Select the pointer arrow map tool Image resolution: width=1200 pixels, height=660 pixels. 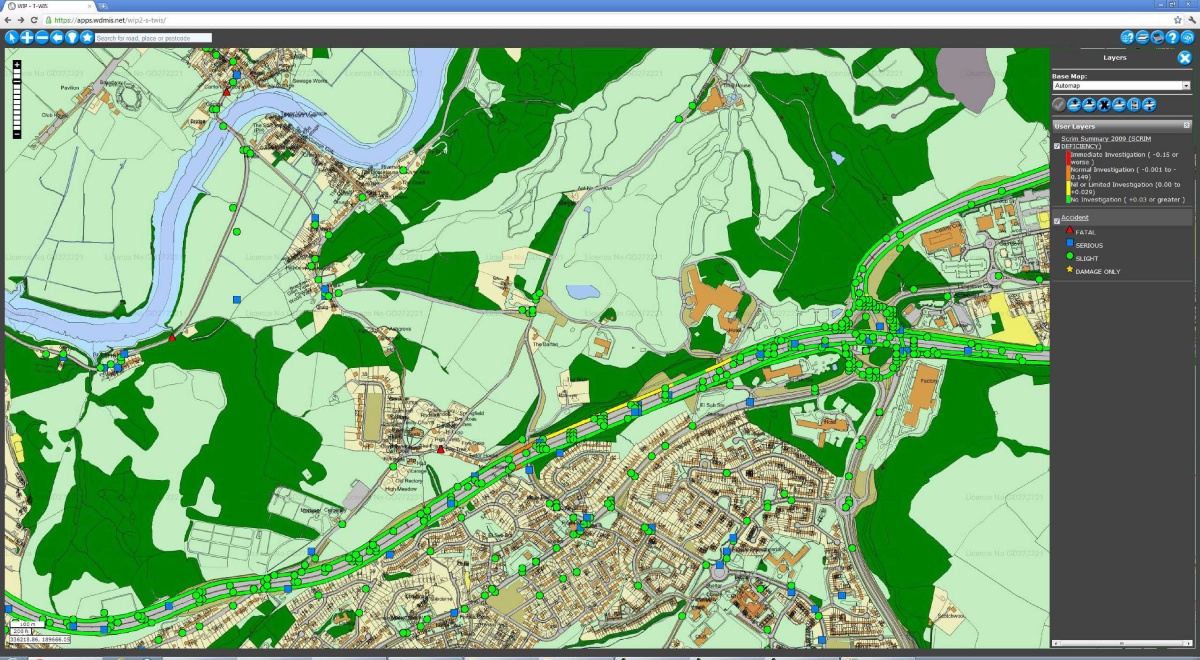pyautogui.click(x=12, y=37)
